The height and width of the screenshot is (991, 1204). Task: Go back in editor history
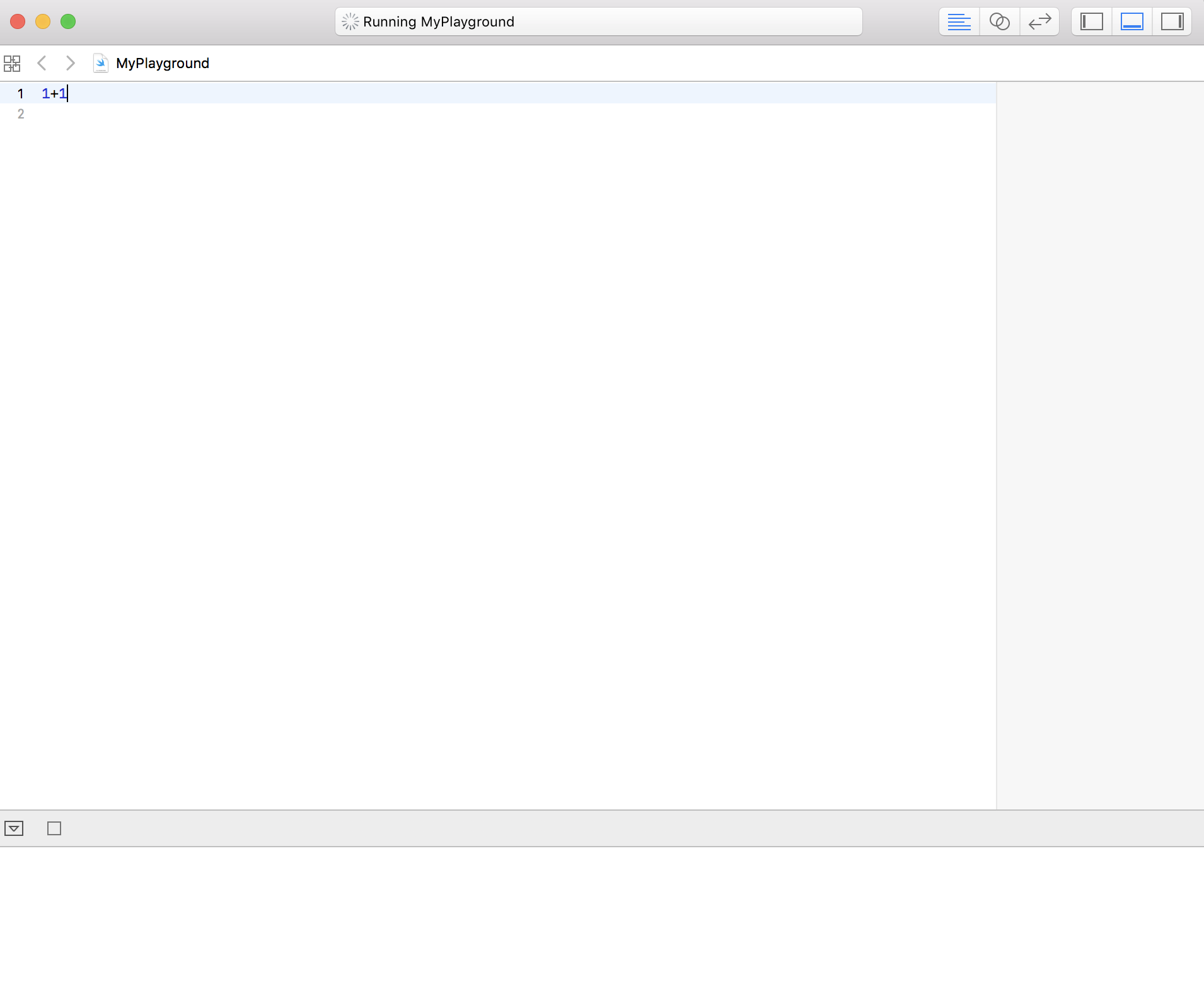click(x=42, y=63)
